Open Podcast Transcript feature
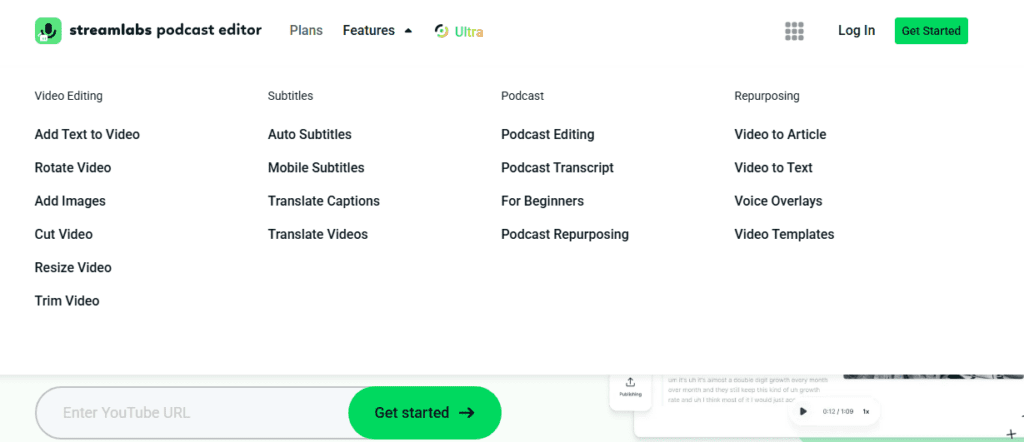Viewport: 1024px width, 442px height. (x=558, y=168)
